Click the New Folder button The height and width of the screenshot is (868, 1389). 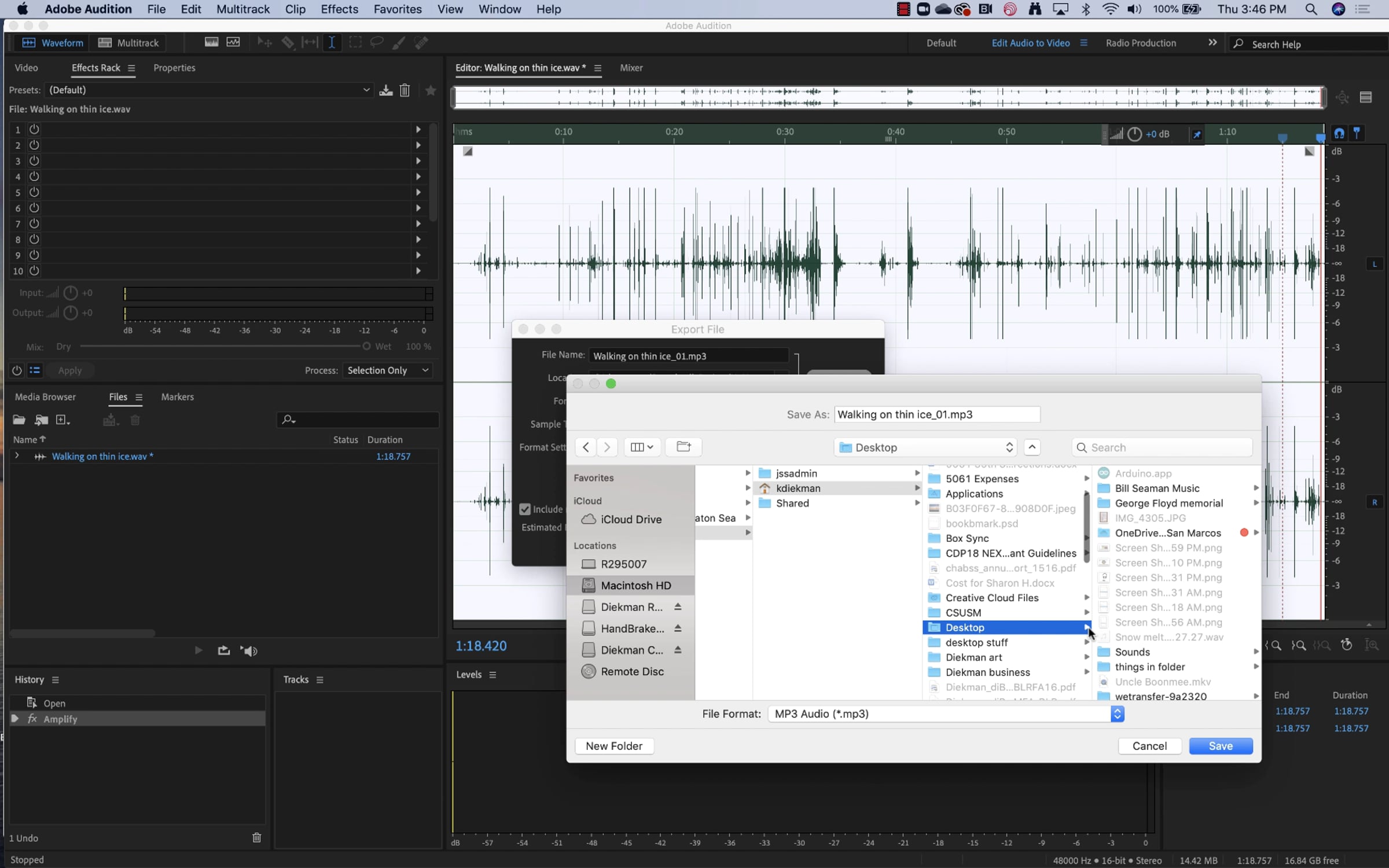[x=613, y=746]
